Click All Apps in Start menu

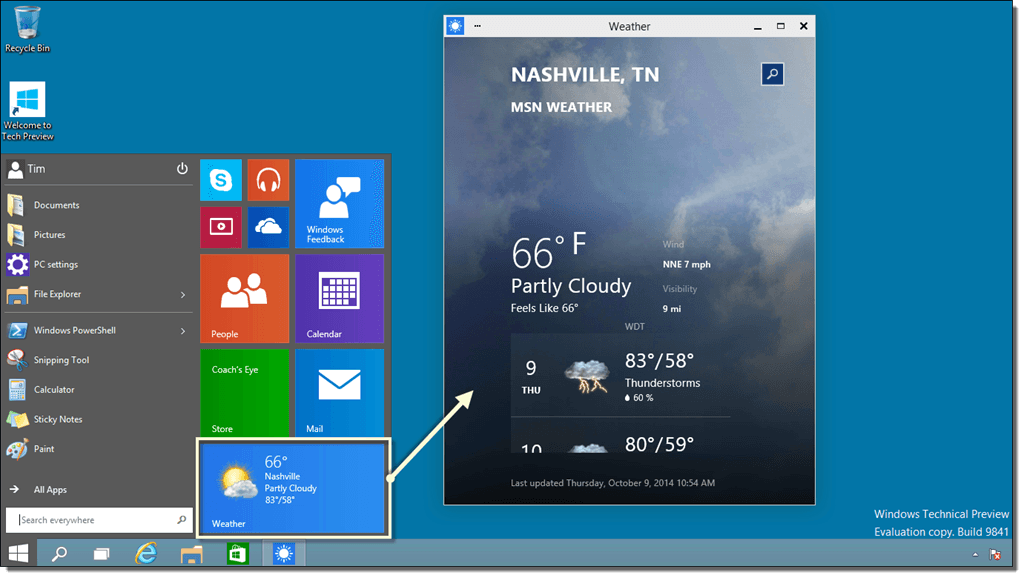click(50, 490)
